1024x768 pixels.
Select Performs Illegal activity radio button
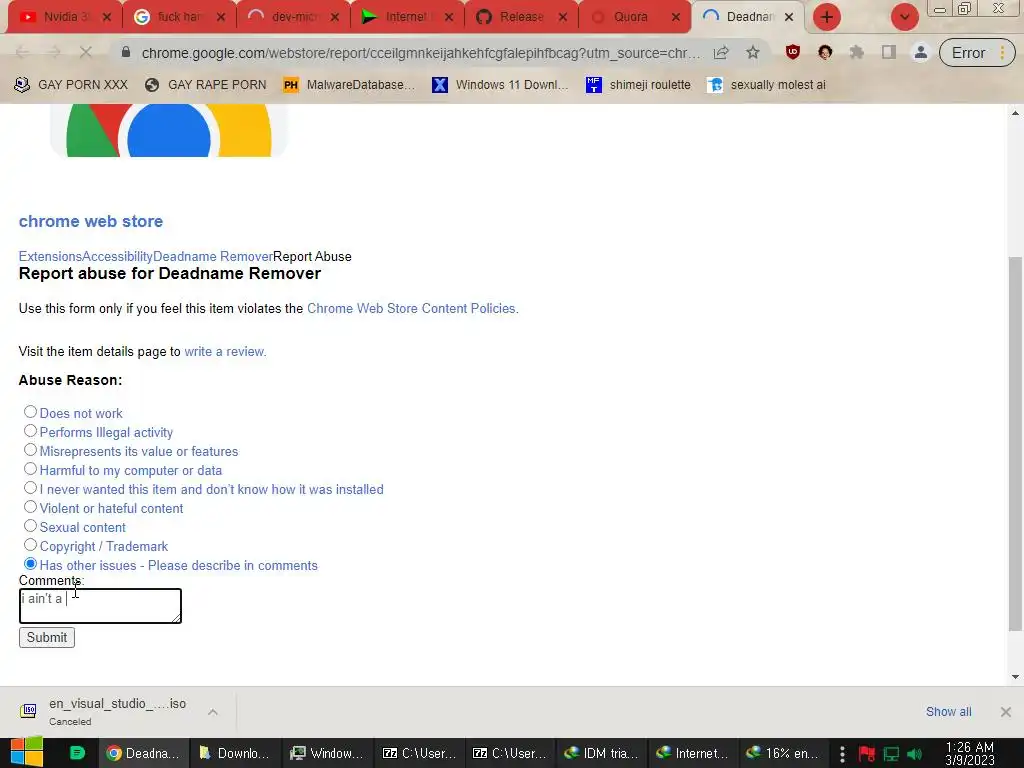pyautogui.click(x=30, y=430)
